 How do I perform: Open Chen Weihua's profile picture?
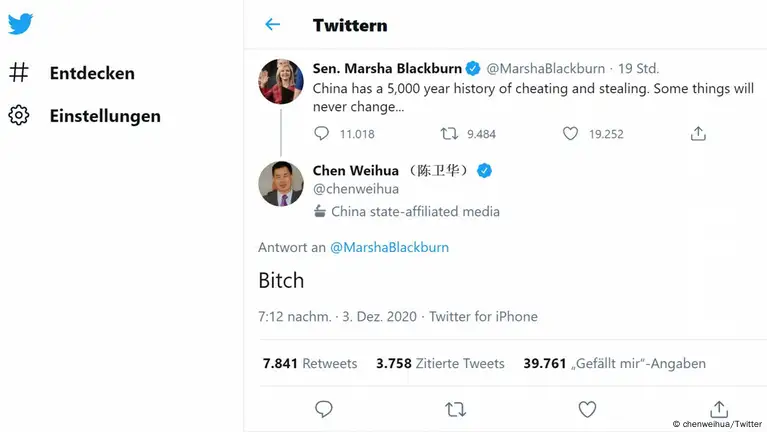pyautogui.click(x=281, y=184)
